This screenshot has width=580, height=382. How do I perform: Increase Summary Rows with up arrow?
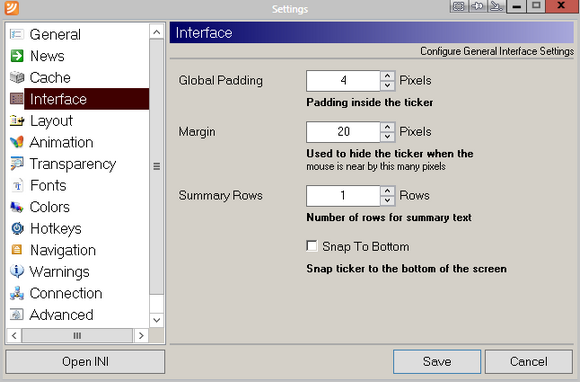387,191
